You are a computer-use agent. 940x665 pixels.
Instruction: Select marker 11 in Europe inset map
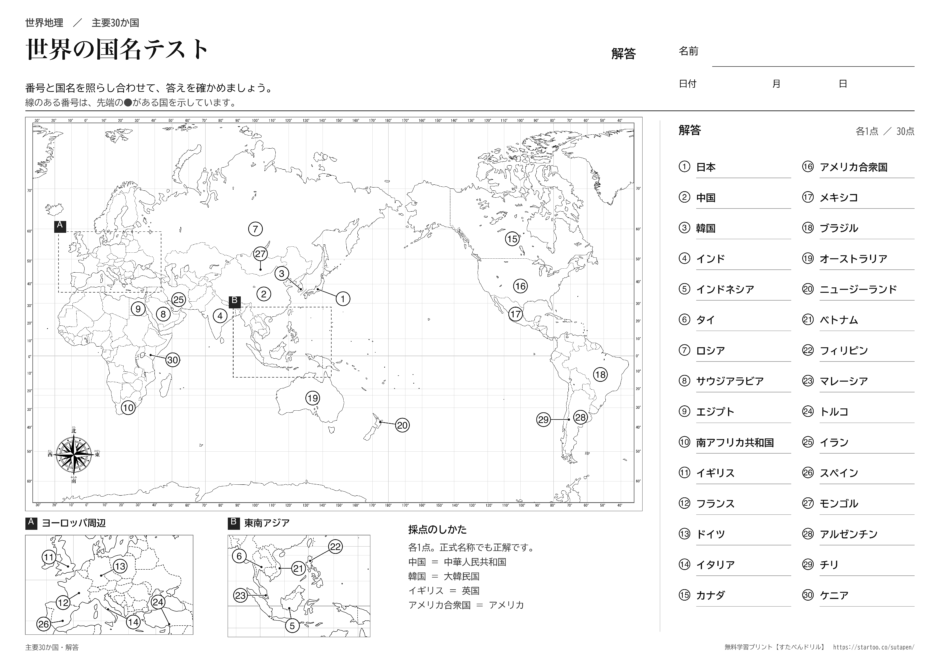[49, 557]
